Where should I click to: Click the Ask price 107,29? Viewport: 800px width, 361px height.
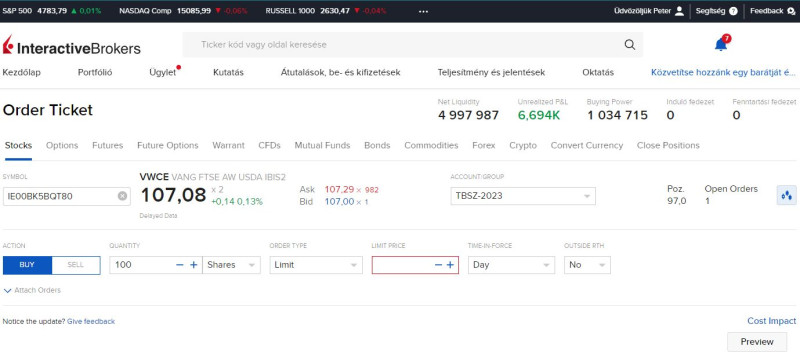click(x=339, y=190)
